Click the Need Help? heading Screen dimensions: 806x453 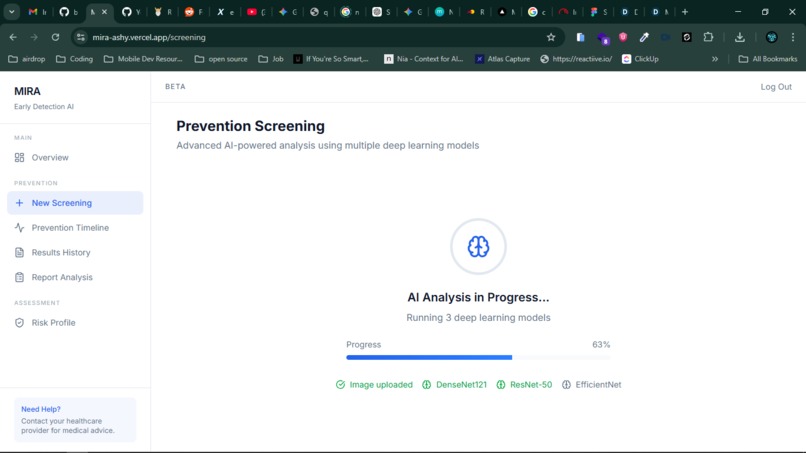41,409
